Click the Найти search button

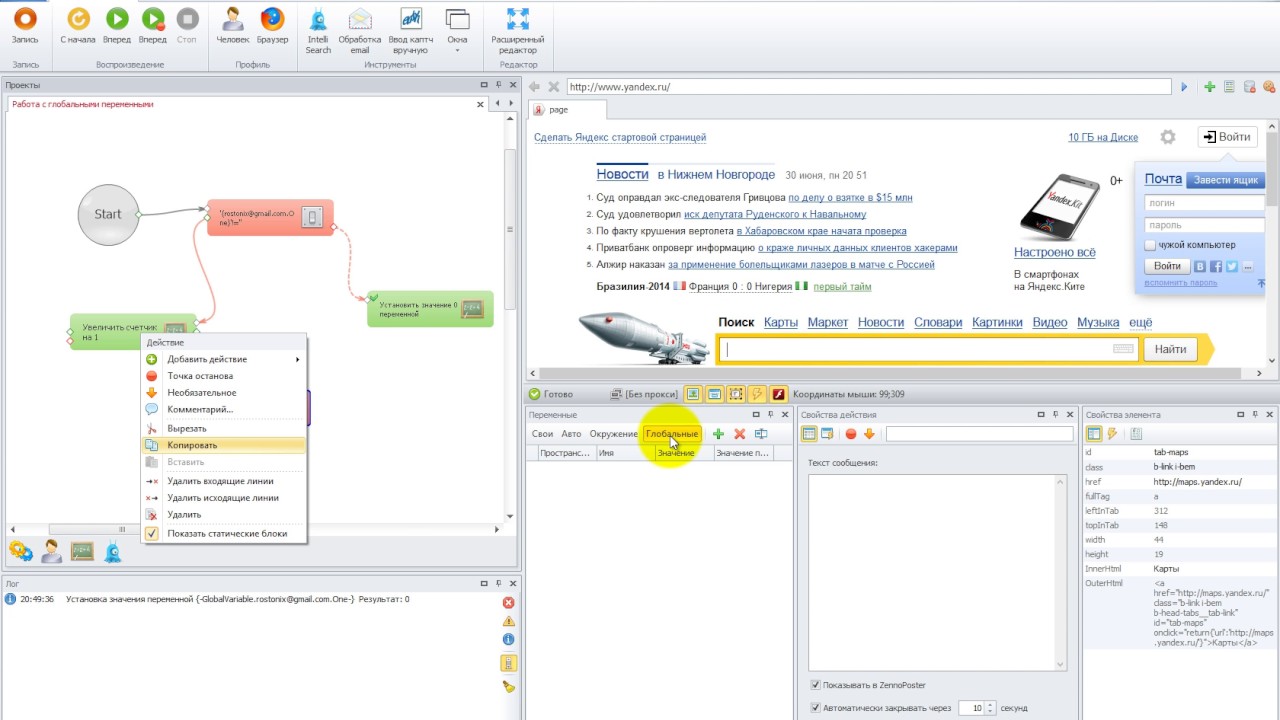click(x=1170, y=349)
